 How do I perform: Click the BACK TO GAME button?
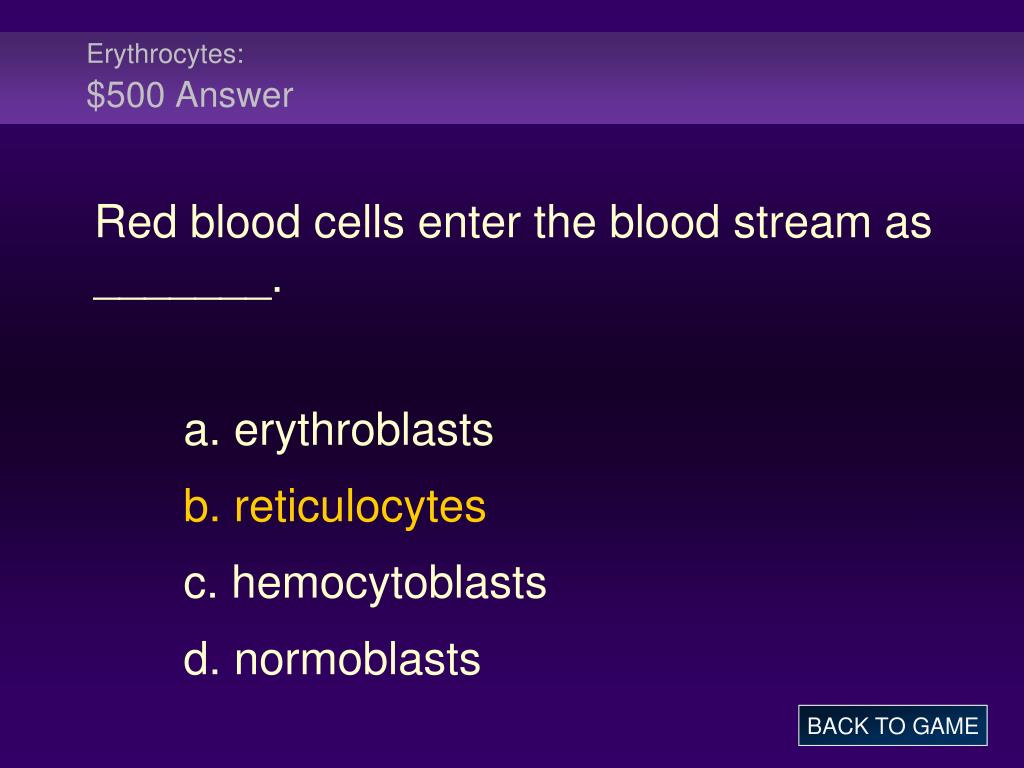[x=892, y=726]
